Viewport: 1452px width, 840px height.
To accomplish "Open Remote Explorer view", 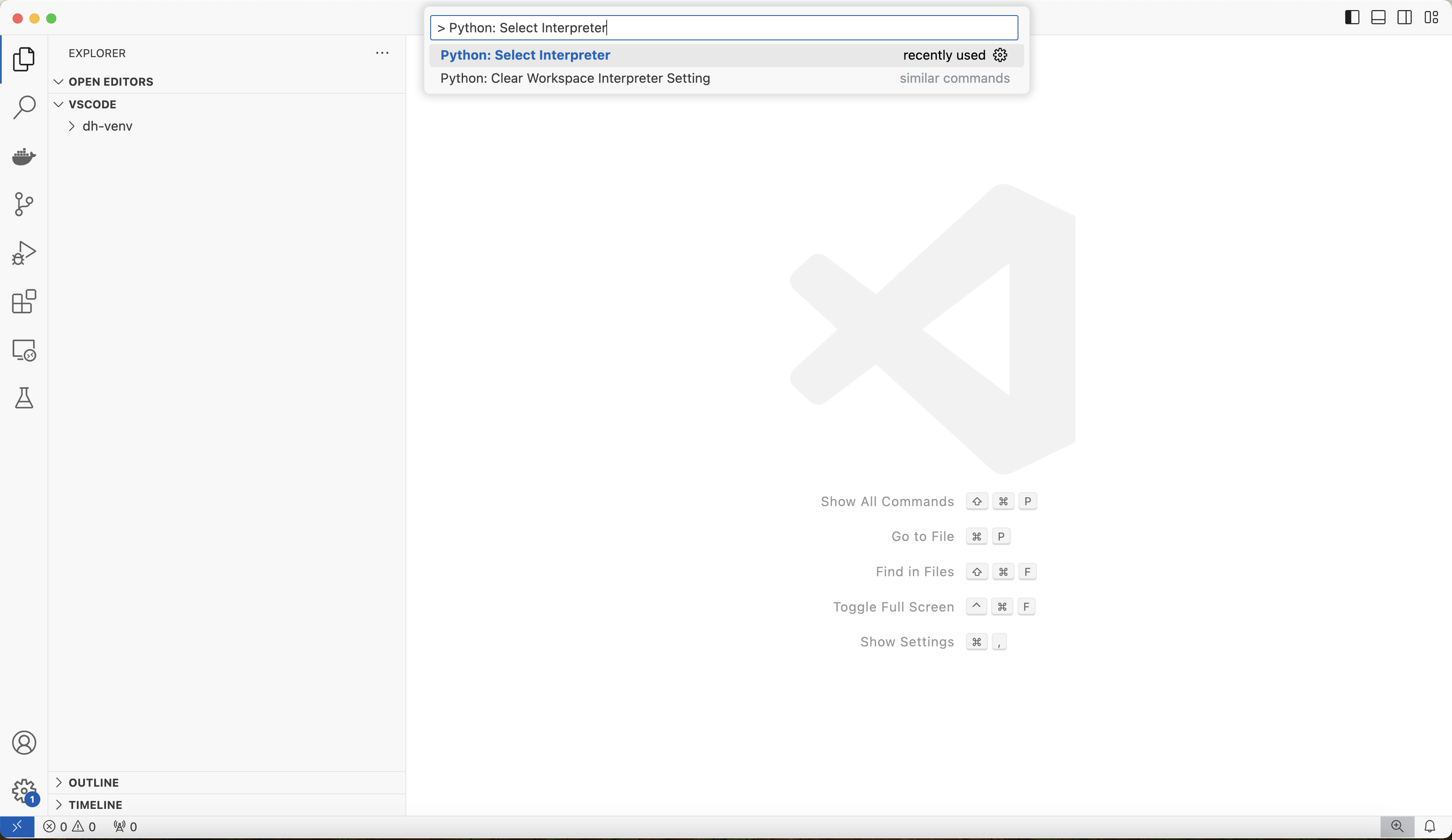I will (24, 350).
